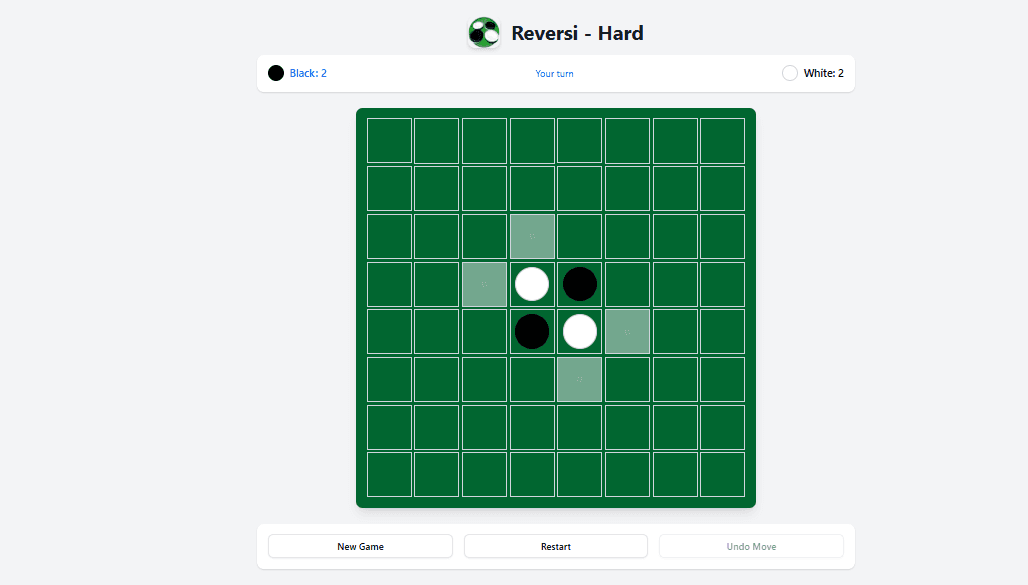Click the Undo Move button
This screenshot has width=1028, height=585.
[x=751, y=546]
